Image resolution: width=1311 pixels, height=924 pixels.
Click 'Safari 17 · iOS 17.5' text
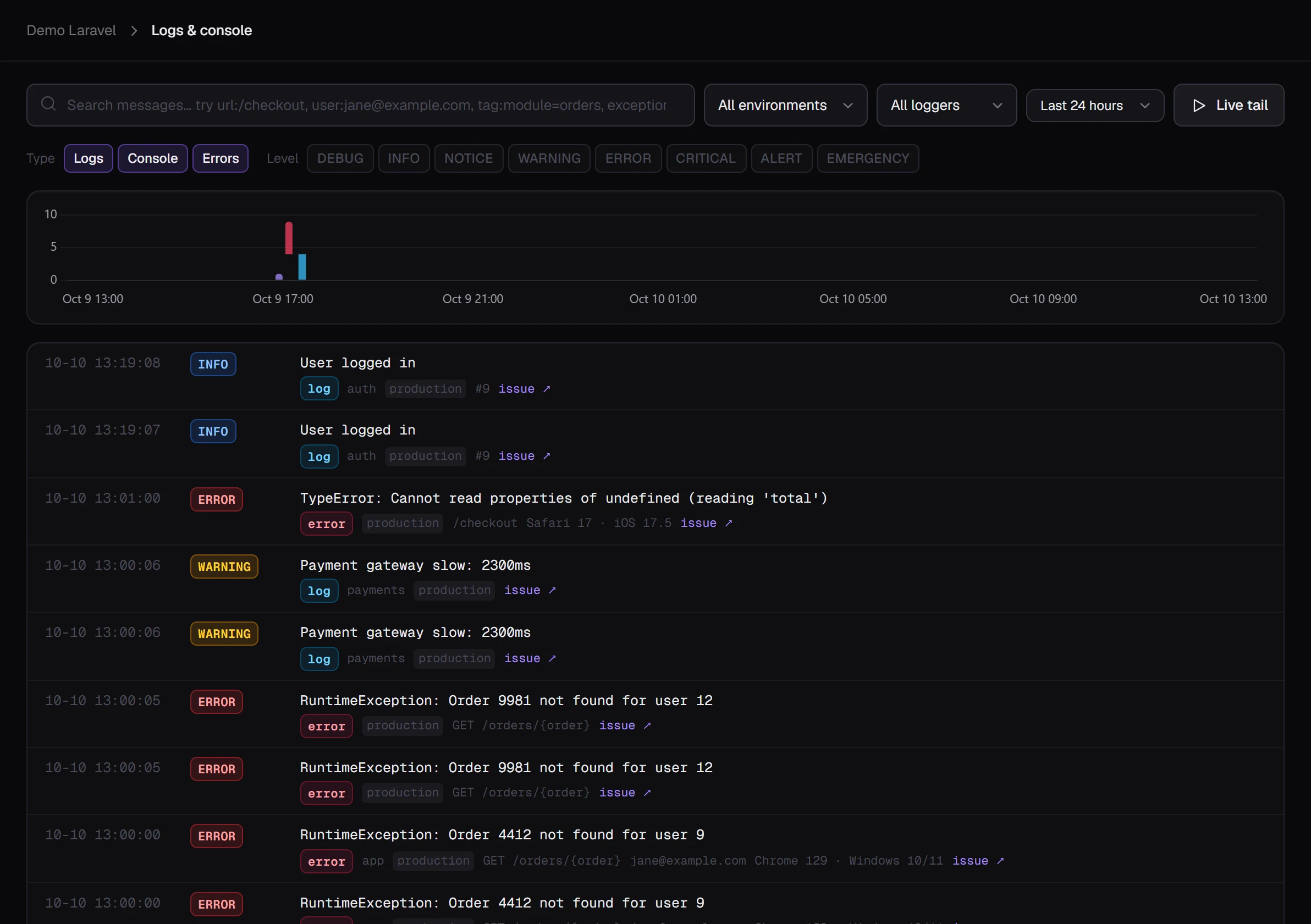599,523
